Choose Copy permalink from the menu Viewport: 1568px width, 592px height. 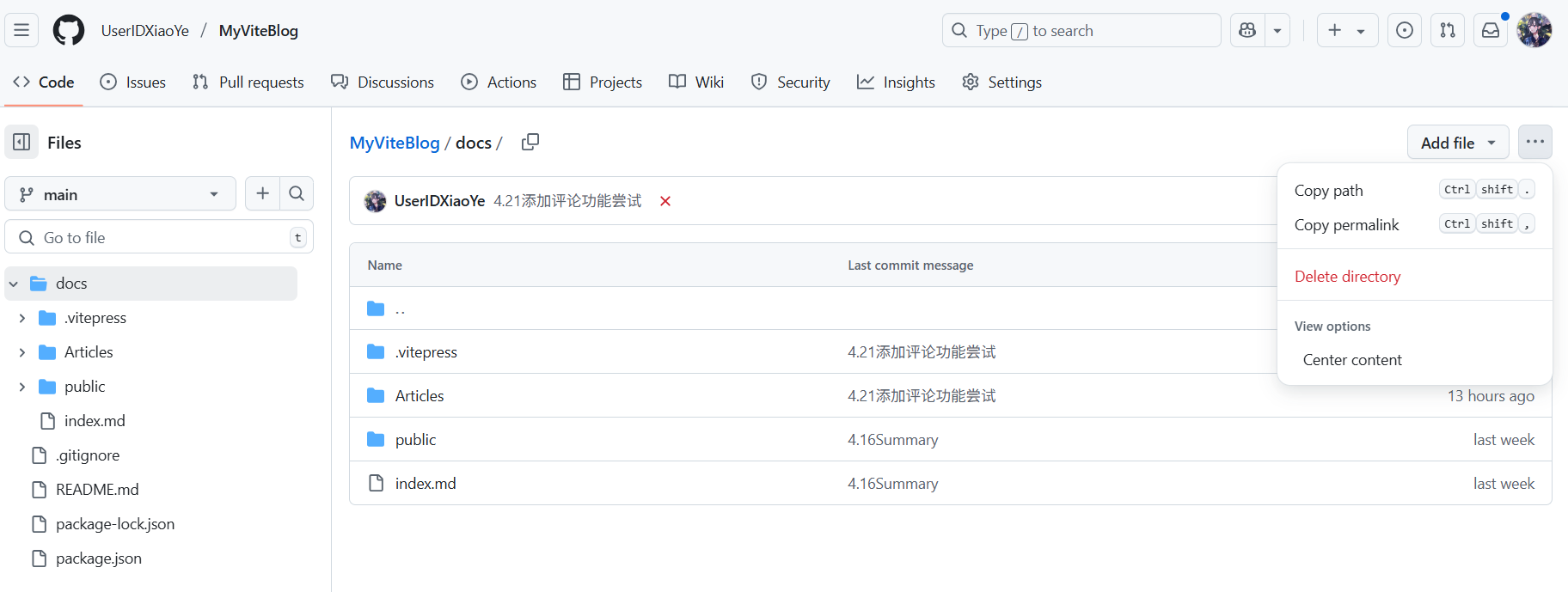(1414, 224)
